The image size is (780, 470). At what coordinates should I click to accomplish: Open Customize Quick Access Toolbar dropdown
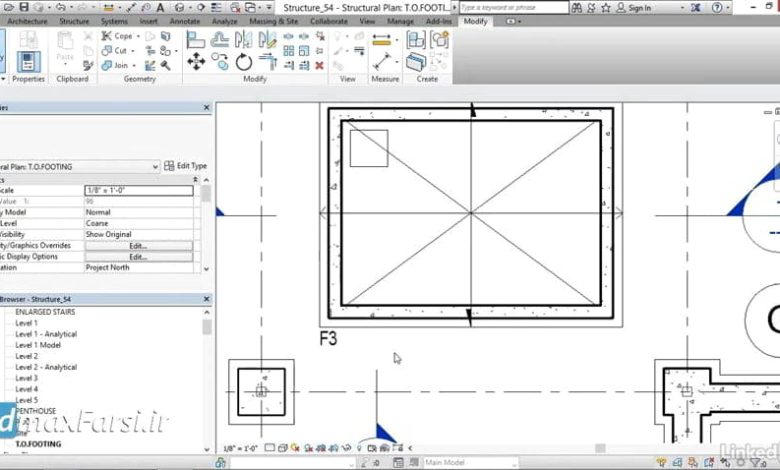[x=269, y=7]
